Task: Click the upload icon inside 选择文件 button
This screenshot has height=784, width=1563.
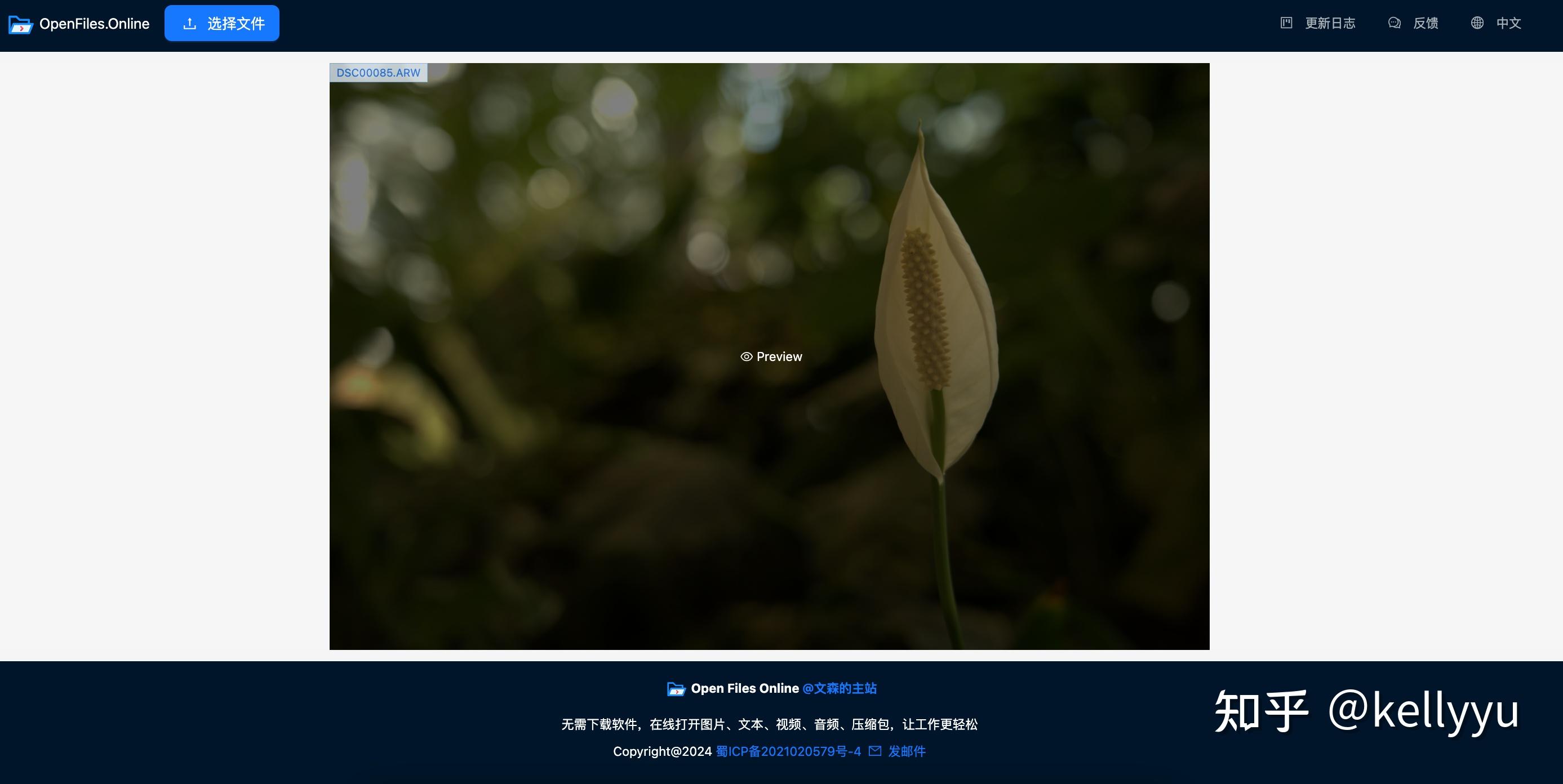Action: (190, 23)
